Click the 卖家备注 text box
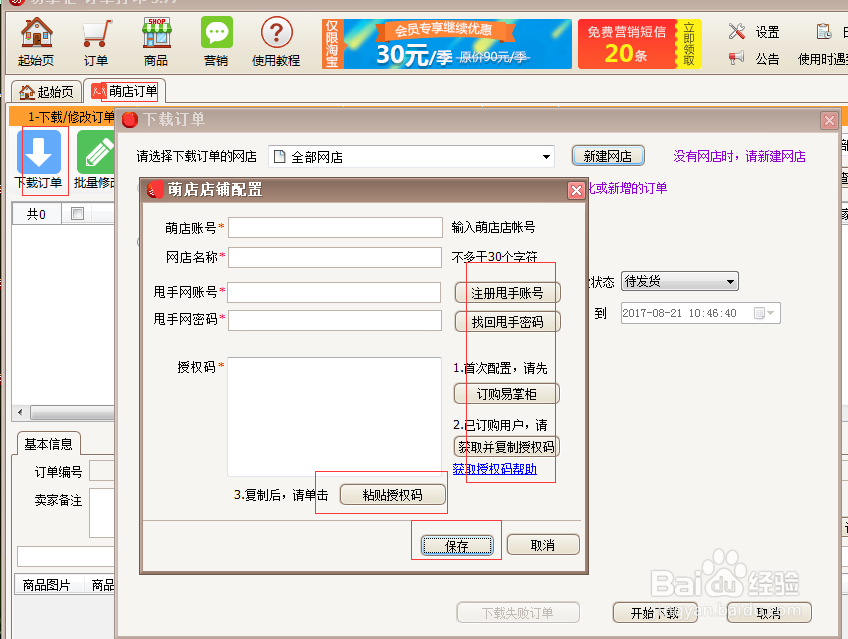 pyautogui.click(x=102, y=512)
